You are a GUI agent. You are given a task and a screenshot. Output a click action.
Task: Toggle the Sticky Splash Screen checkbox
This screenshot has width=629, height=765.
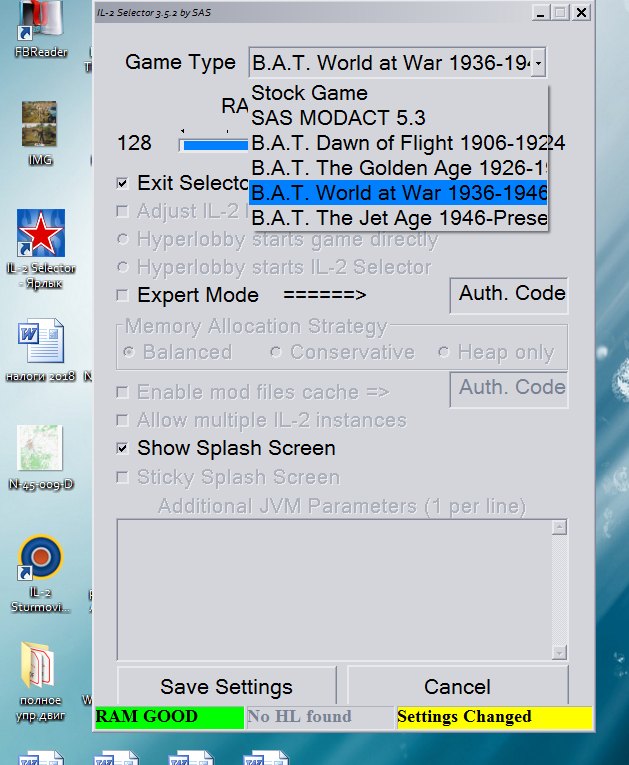(x=122, y=477)
